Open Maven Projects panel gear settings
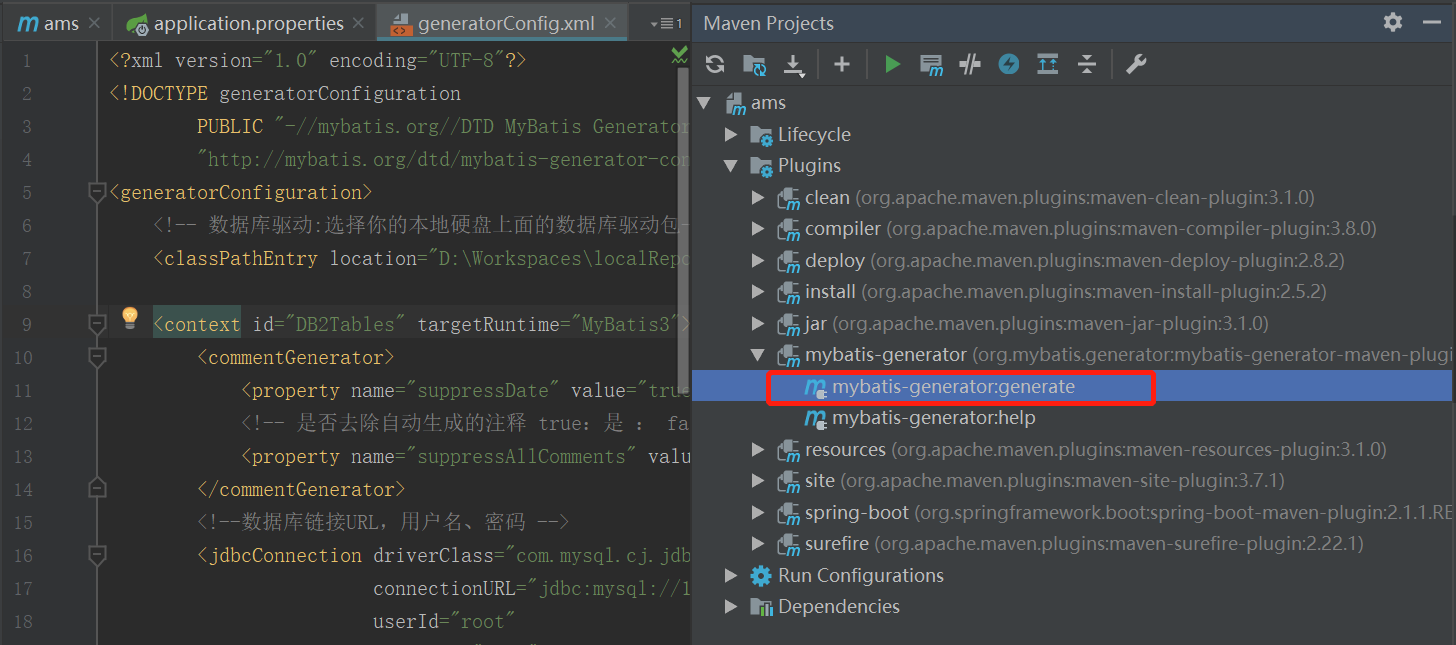Viewport: 1456px width, 645px height. coord(1393,22)
